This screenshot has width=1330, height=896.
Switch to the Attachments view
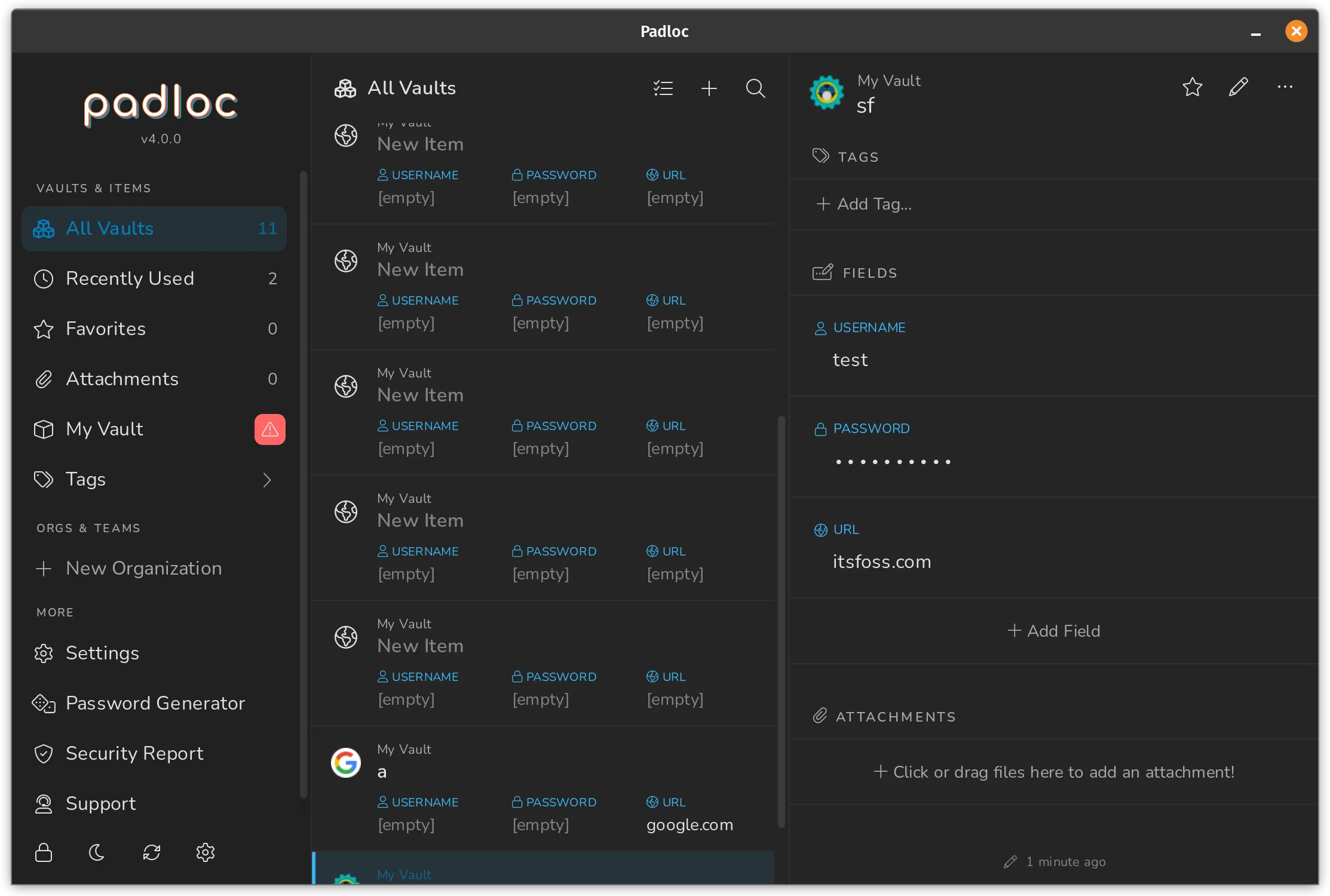click(122, 379)
